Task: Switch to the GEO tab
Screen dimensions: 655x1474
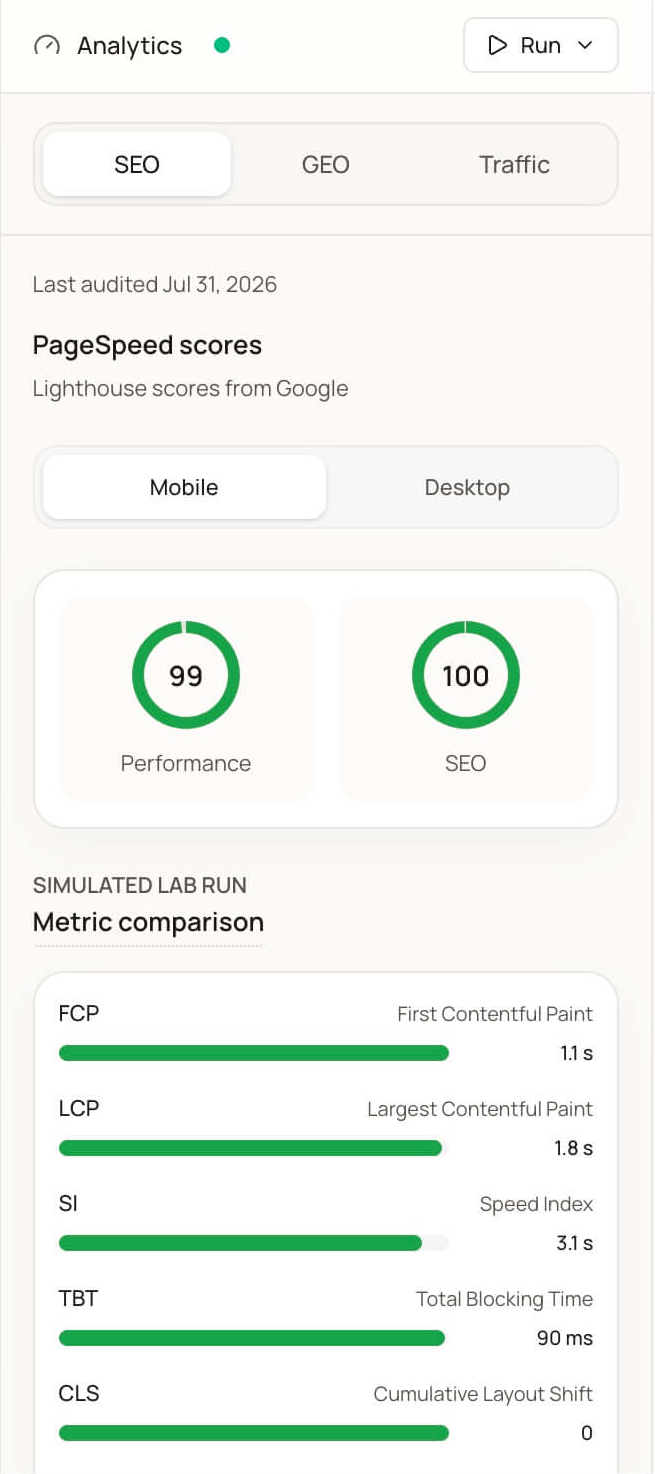Action: coord(326,164)
